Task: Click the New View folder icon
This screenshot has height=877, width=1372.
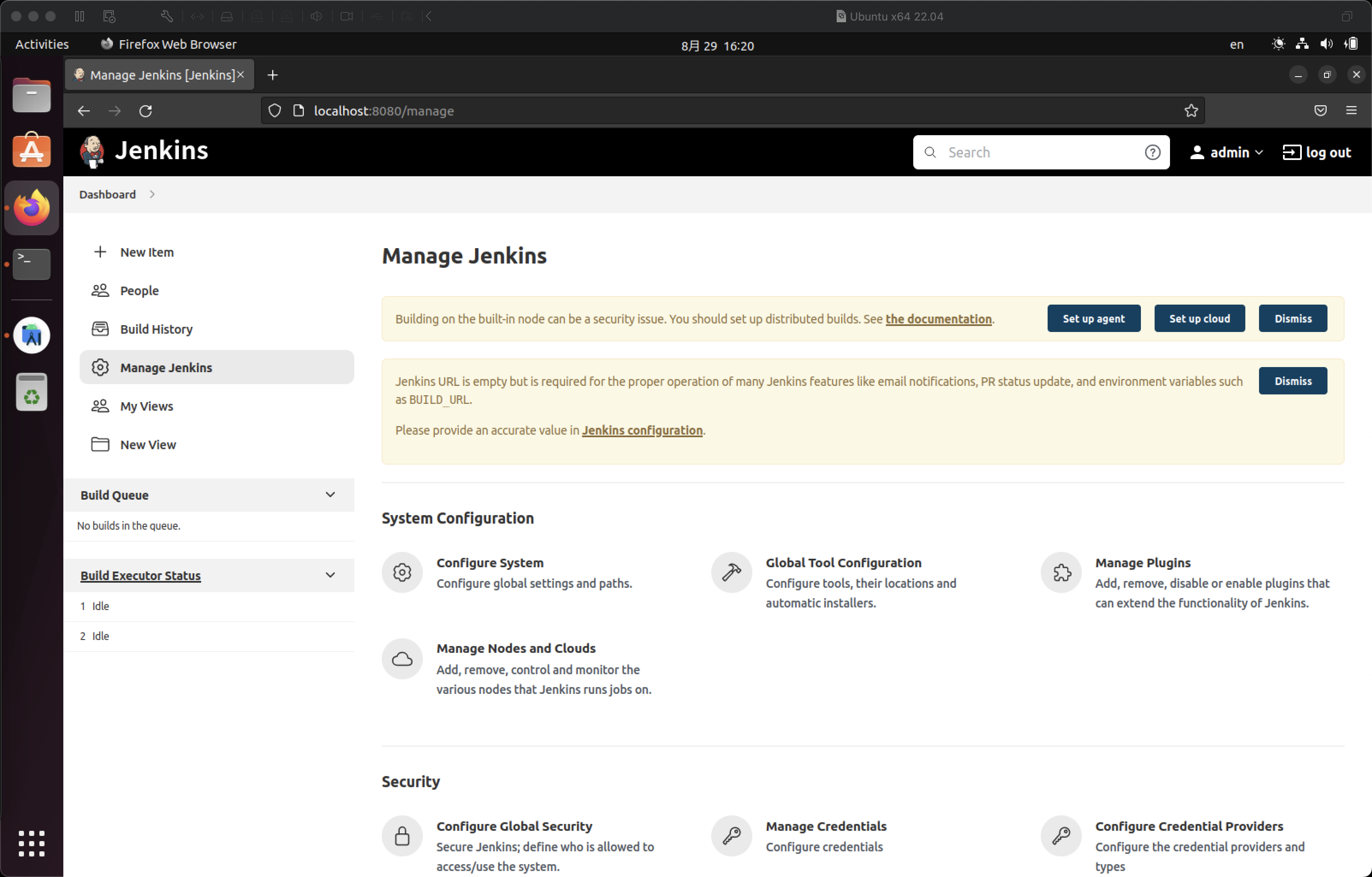Action: point(100,444)
